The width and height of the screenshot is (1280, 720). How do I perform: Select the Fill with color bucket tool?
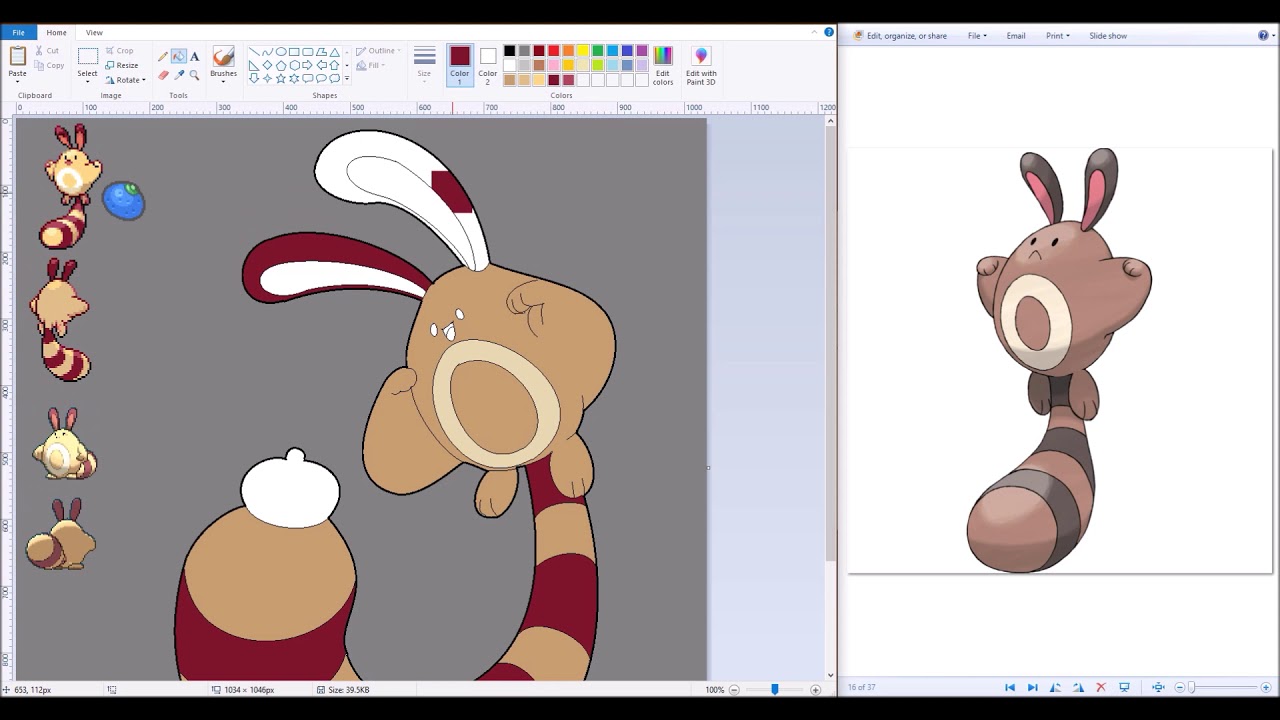[x=178, y=56]
